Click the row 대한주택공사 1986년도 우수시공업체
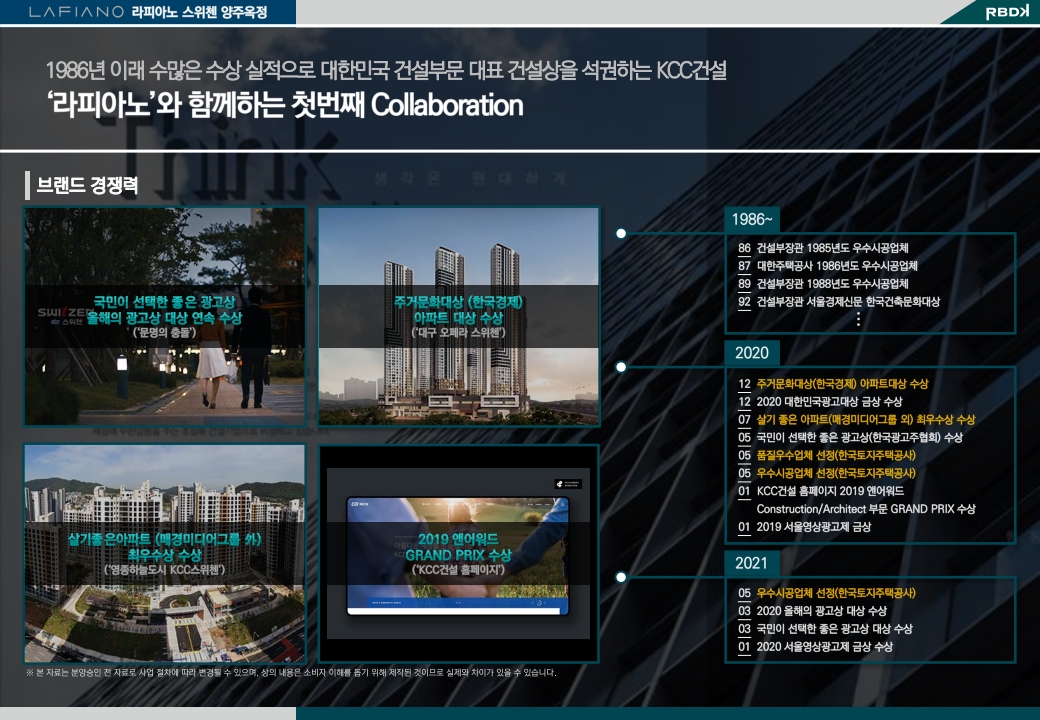The height and width of the screenshot is (720, 1040). 828,266
